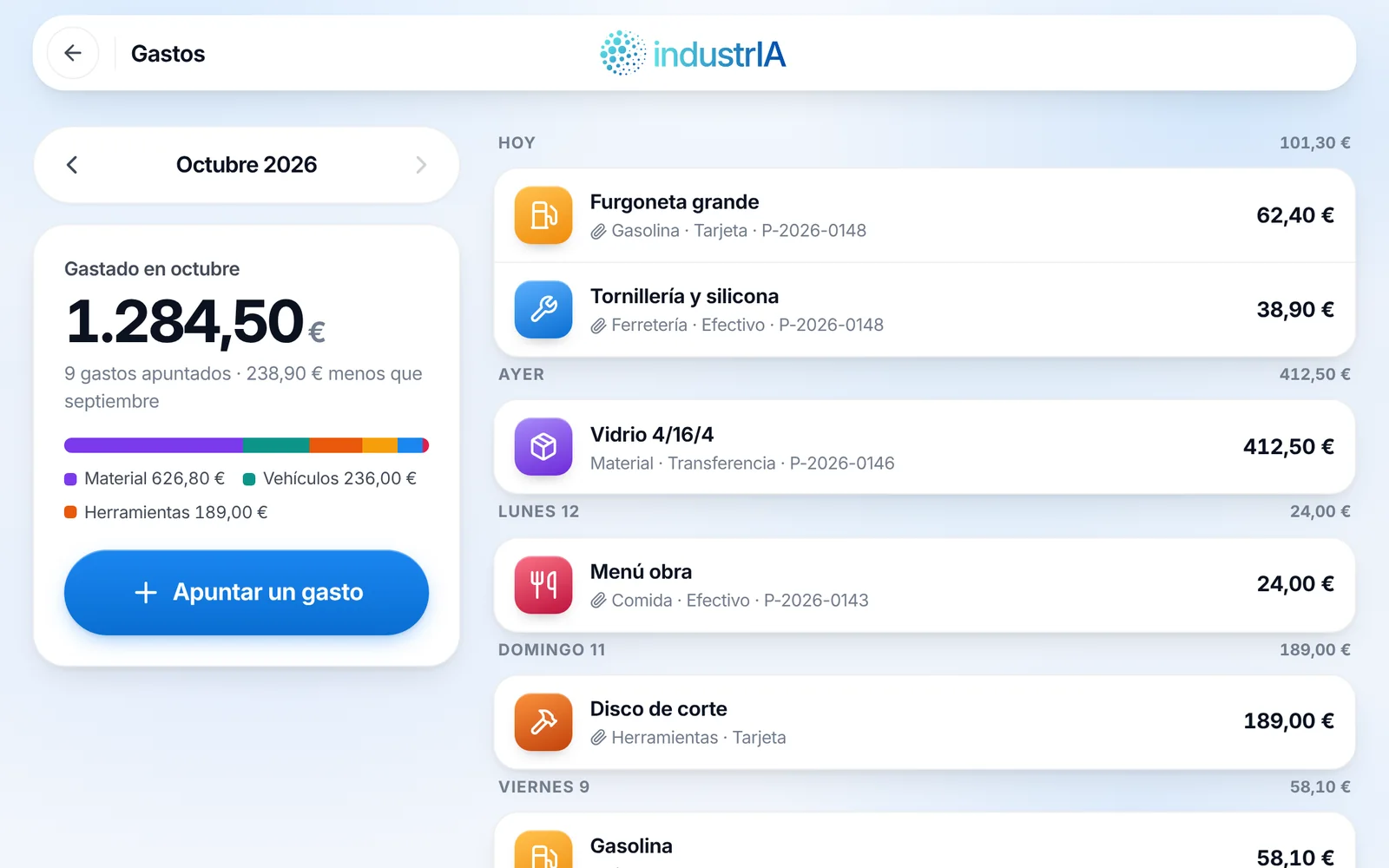
Task: Click the box icon for Vidrio 4/16/4
Action: pos(543,447)
